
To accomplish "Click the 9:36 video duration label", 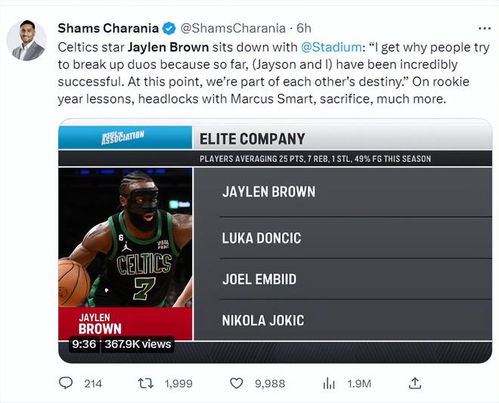I will (84, 344).
